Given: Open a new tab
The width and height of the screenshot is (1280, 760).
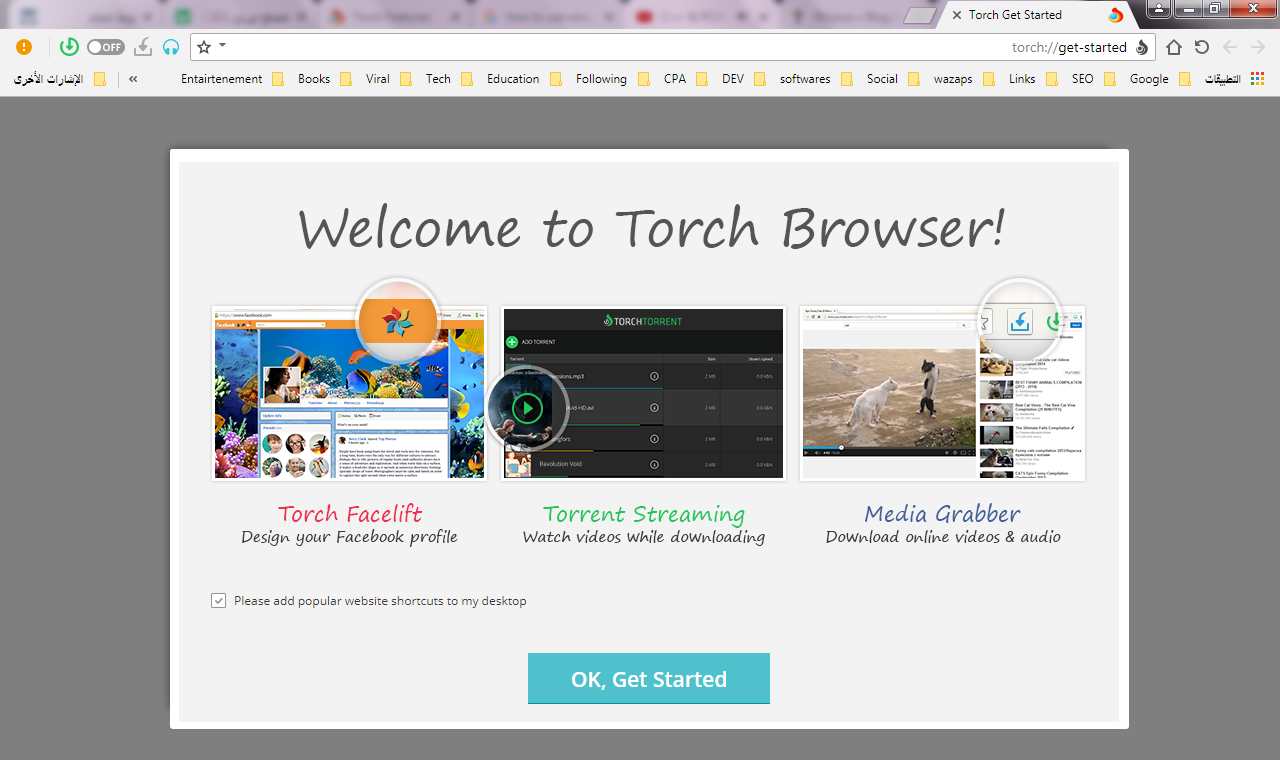Looking at the screenshot, I should pos(920,15).
